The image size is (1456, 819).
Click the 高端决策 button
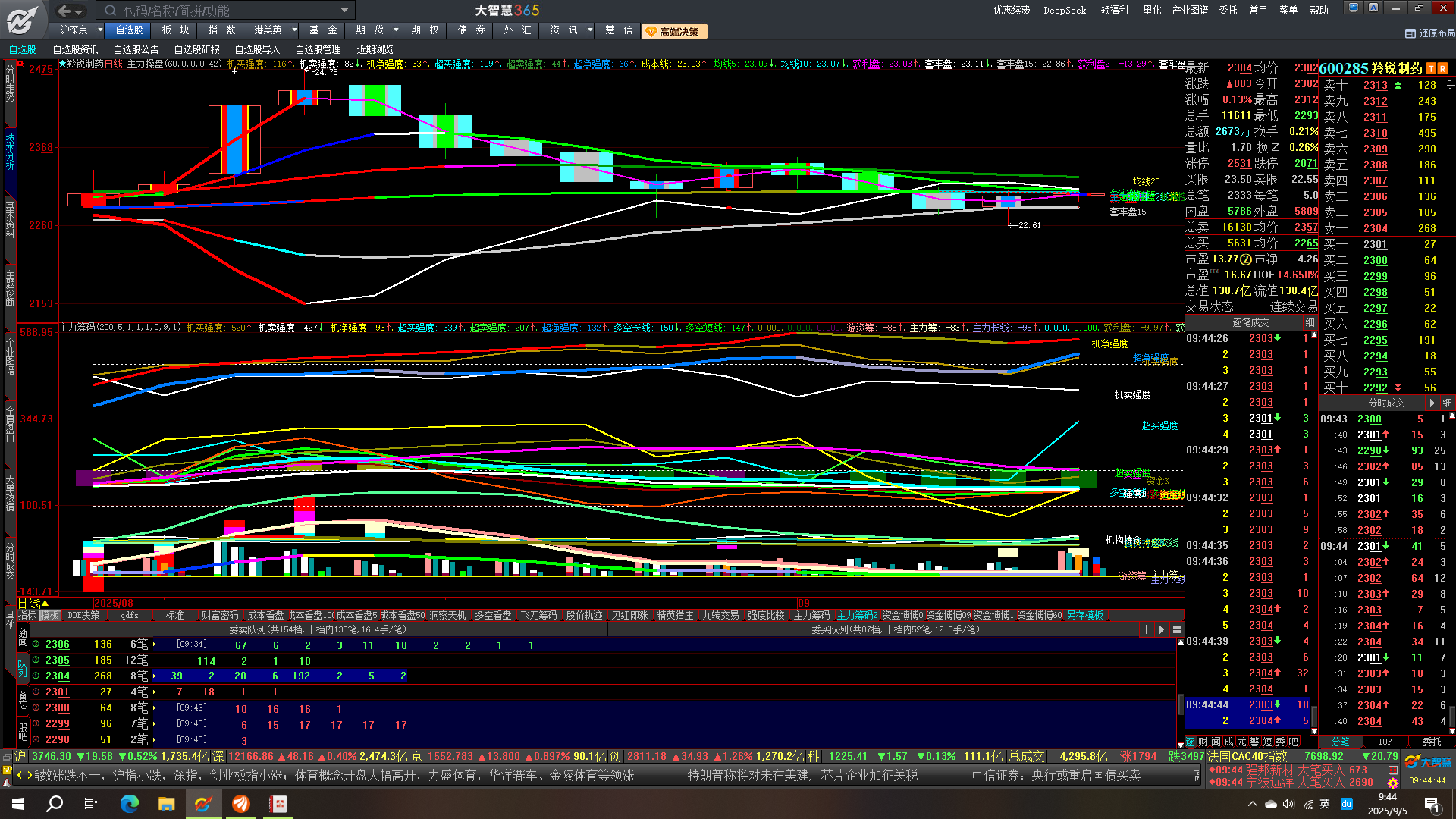tap(674, 32)
